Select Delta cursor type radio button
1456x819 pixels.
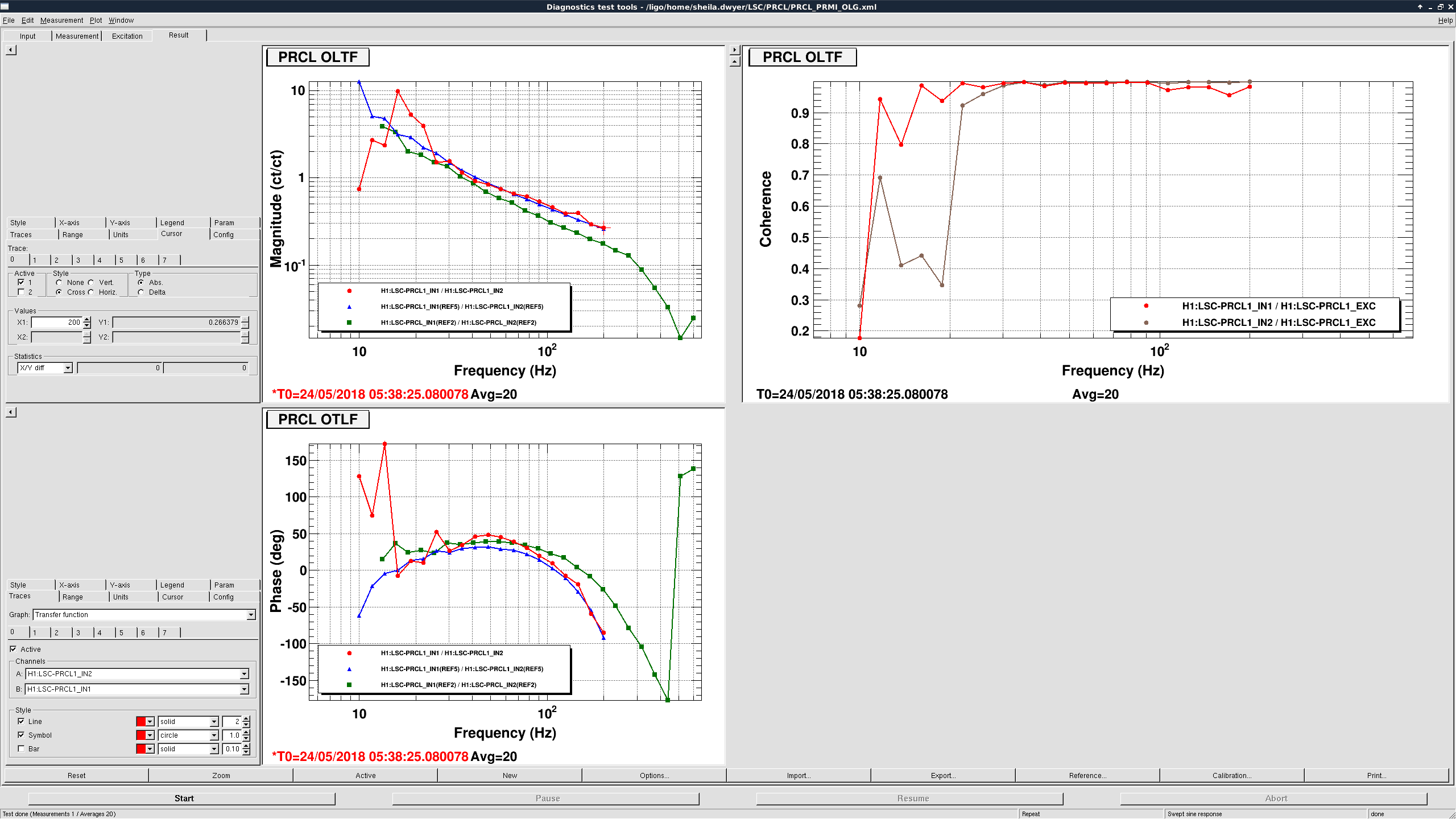140,292
